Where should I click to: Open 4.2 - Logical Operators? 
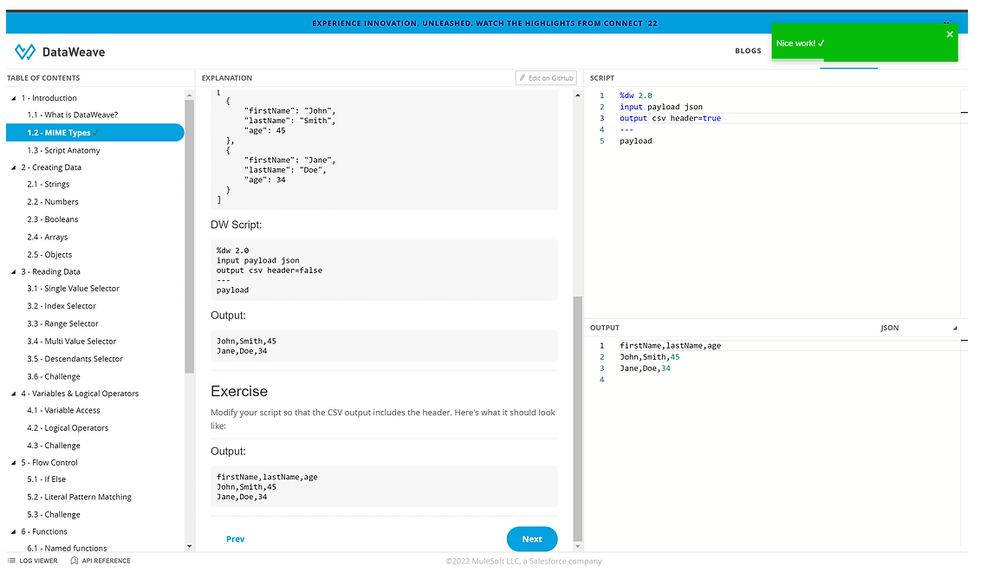point(68,428)
